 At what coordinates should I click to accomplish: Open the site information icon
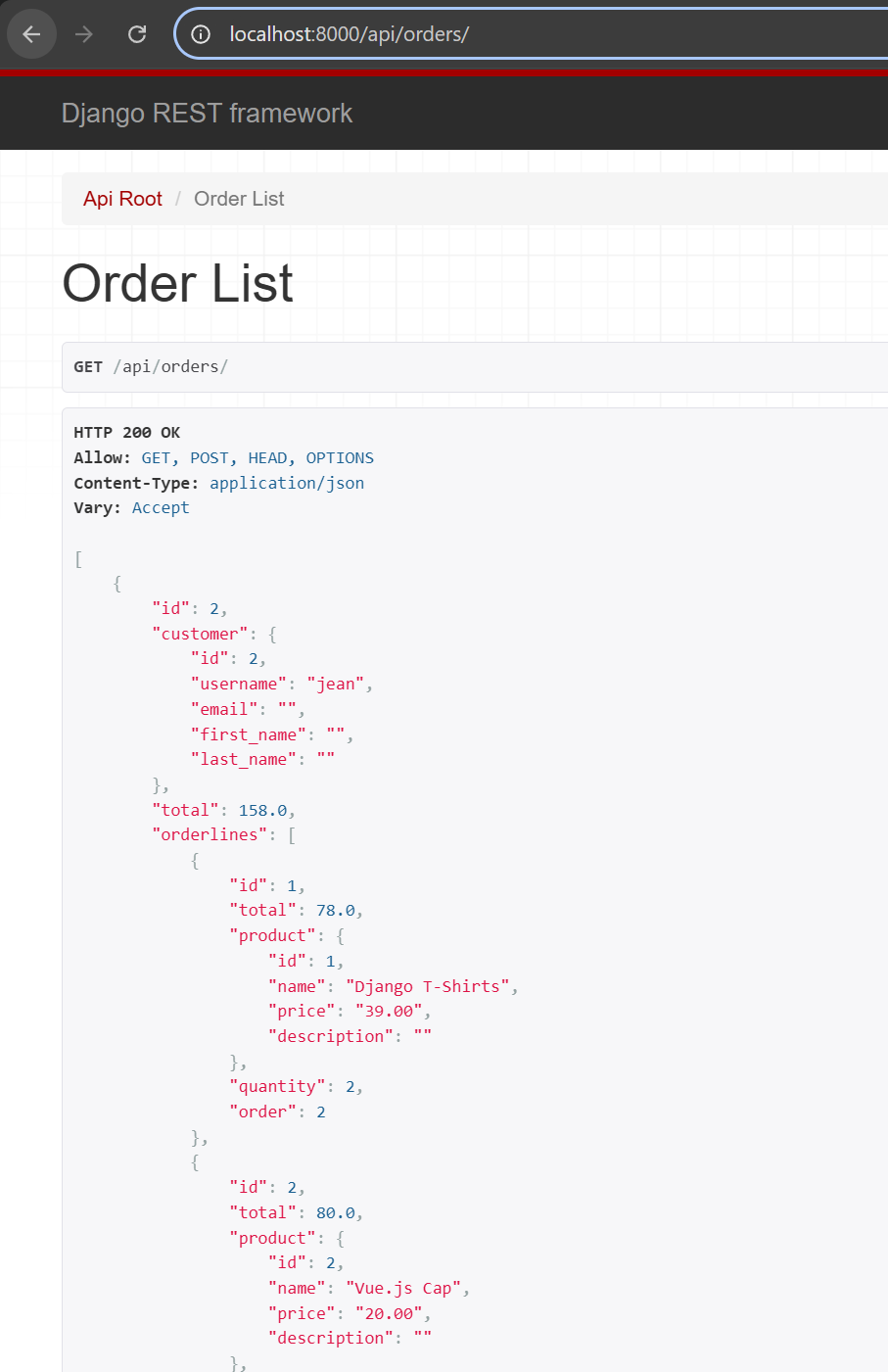[x=201, y=34]
